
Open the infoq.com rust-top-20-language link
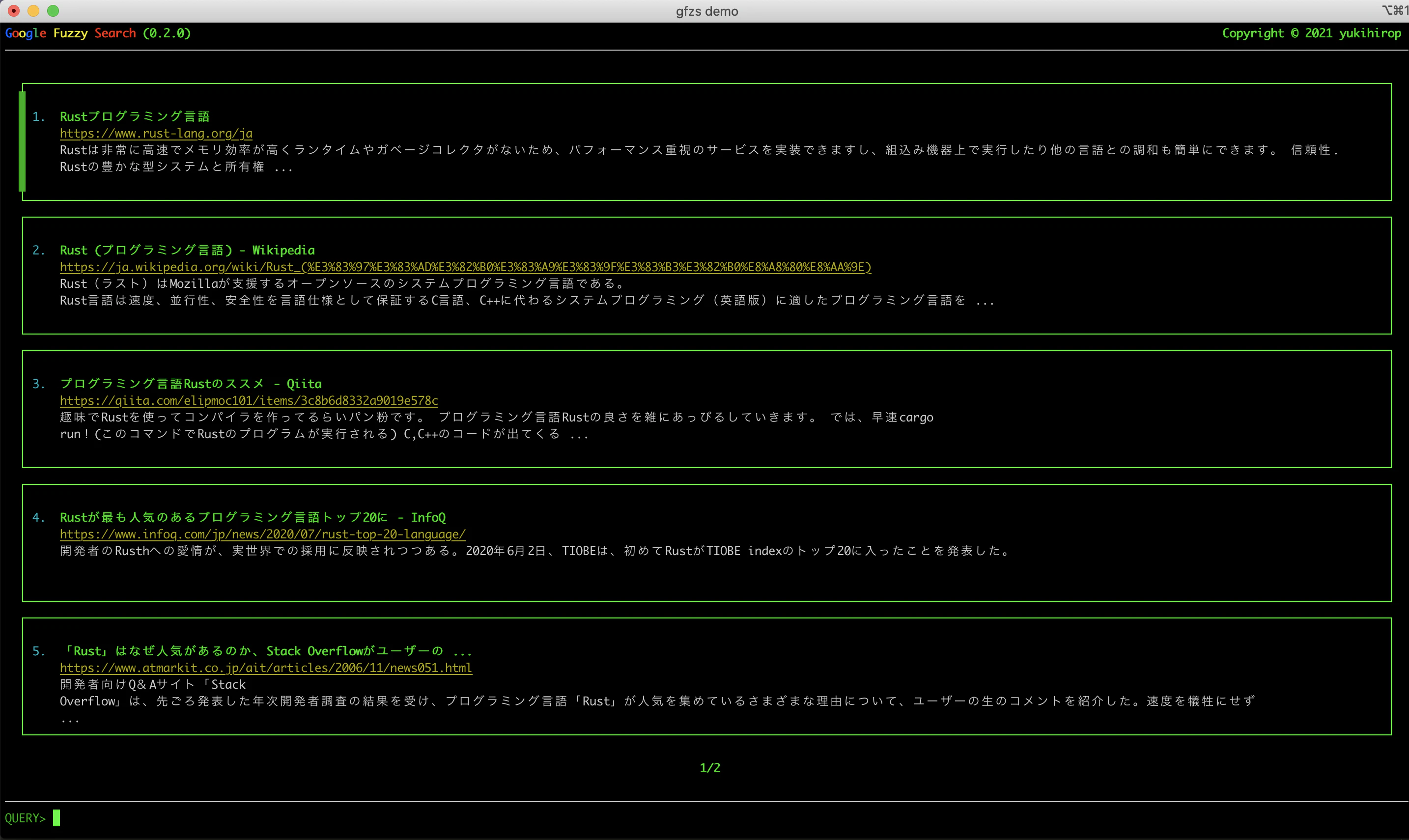coord(263,534)
